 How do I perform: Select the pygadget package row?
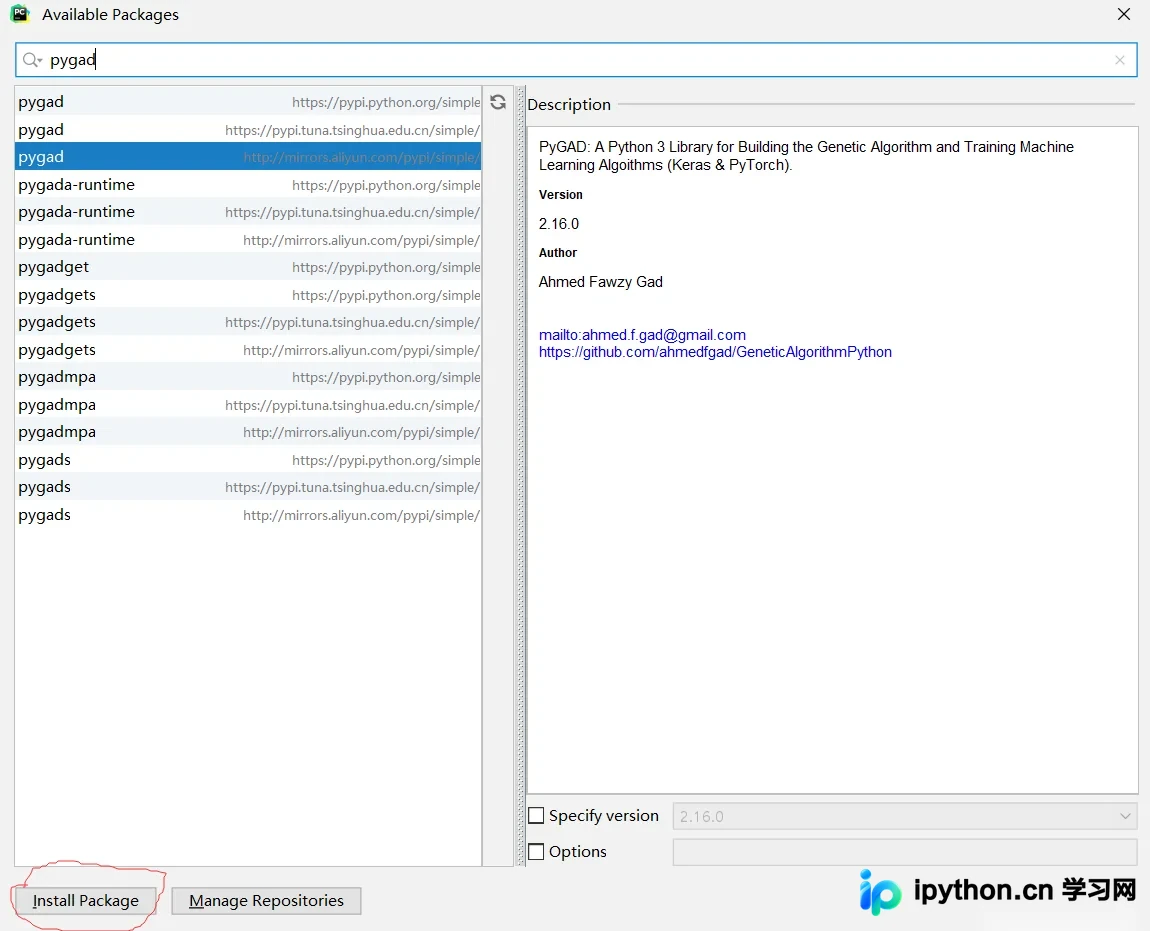pyautogui.click(x=248, y=267)
